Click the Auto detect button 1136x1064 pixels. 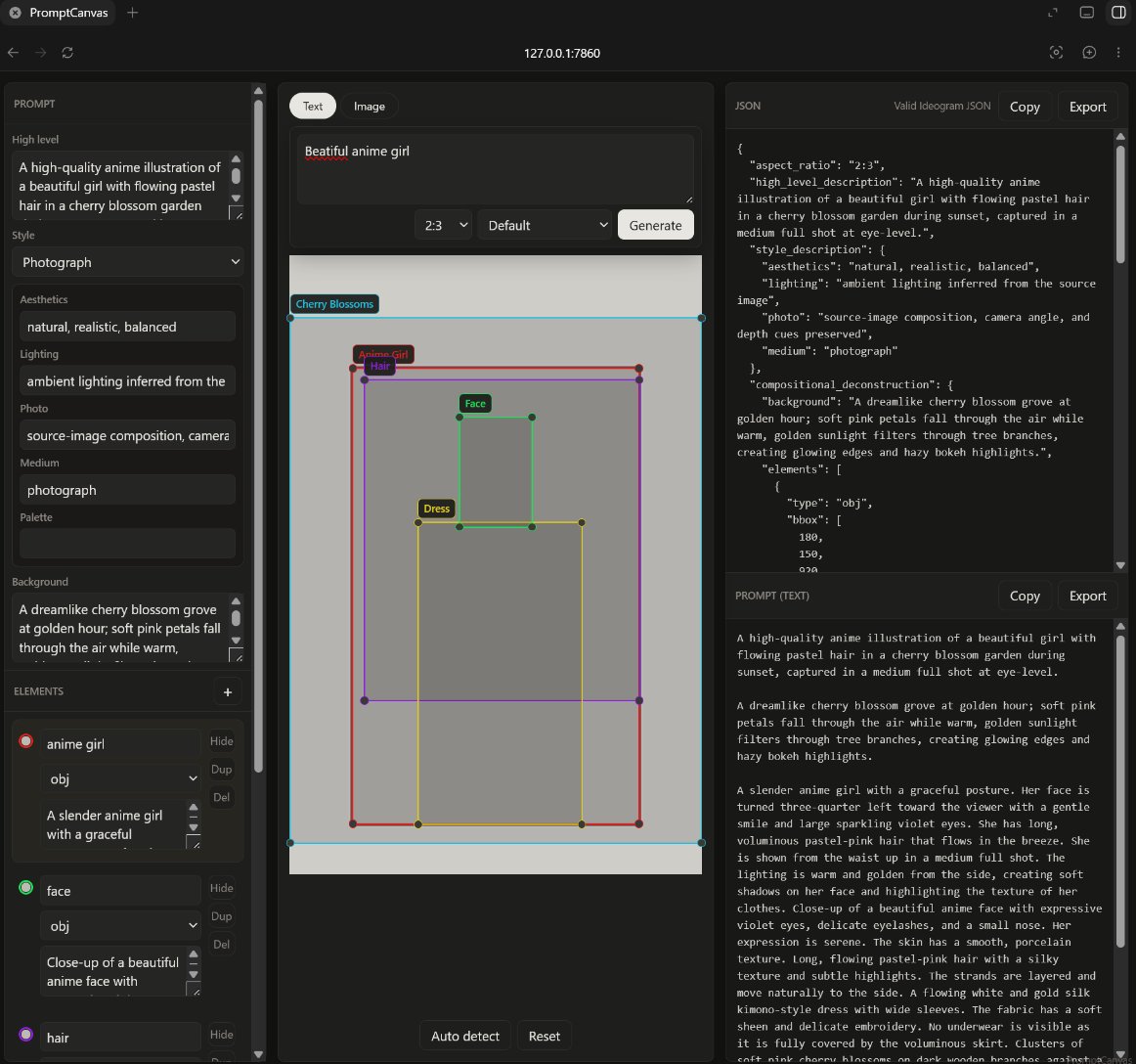tap(465, 1036)
